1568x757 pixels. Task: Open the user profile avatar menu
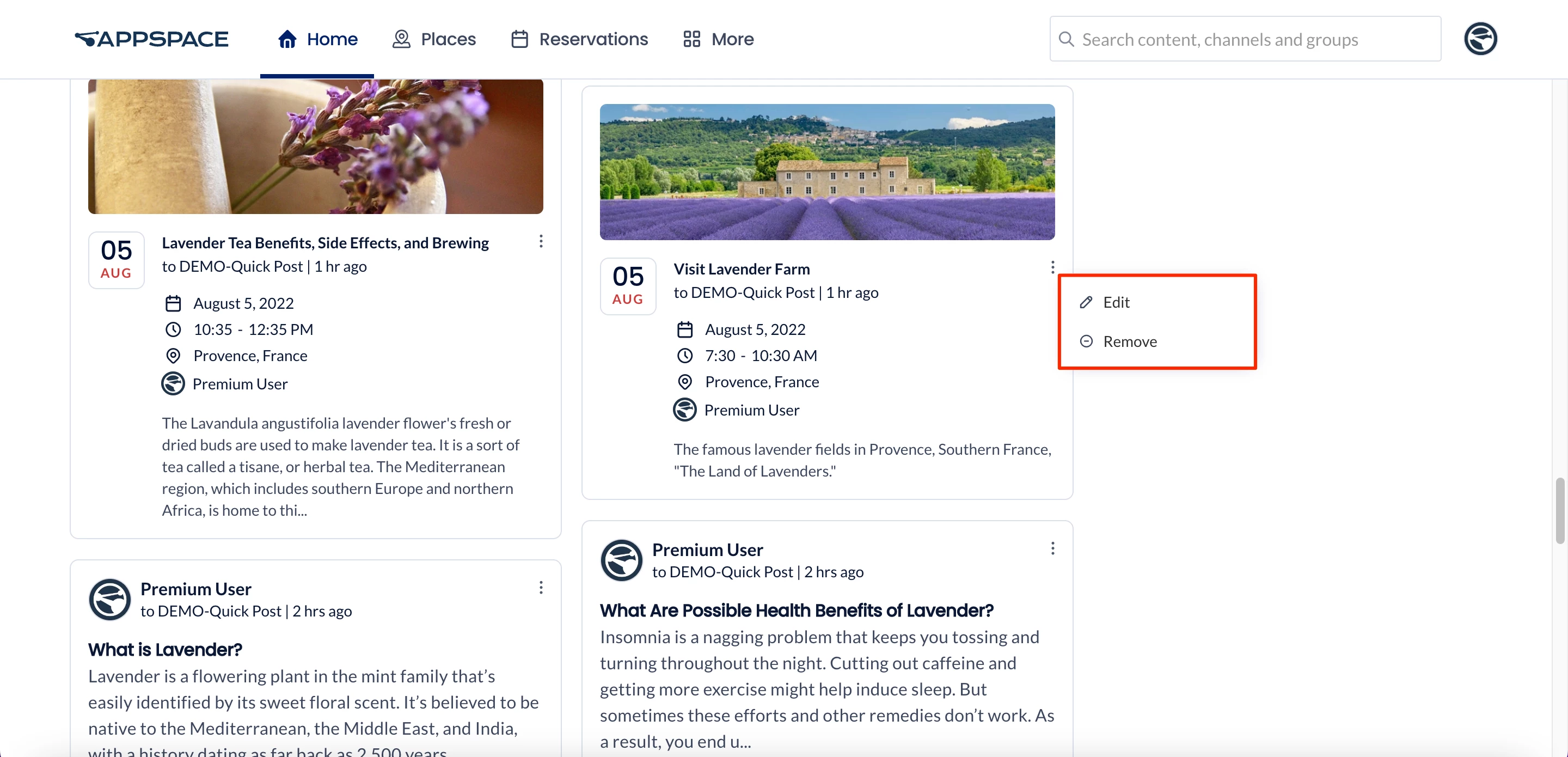[x=1480, y=39]
